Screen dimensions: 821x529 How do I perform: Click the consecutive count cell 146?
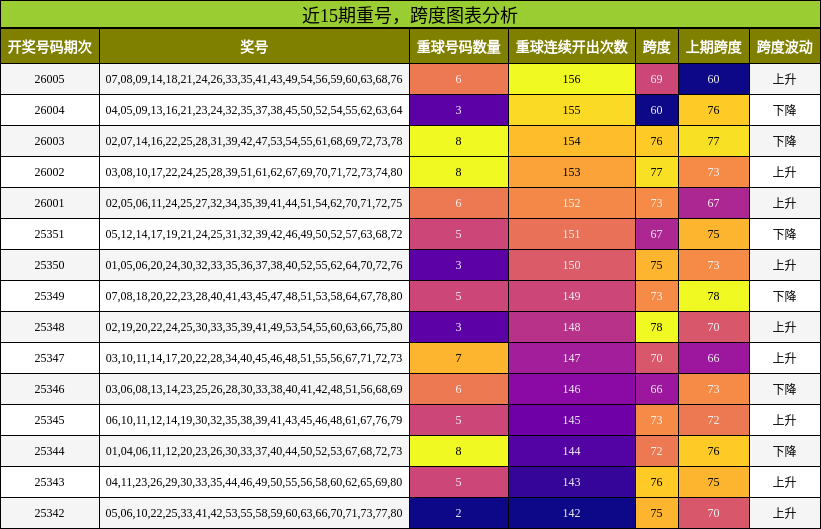[572, 389]
